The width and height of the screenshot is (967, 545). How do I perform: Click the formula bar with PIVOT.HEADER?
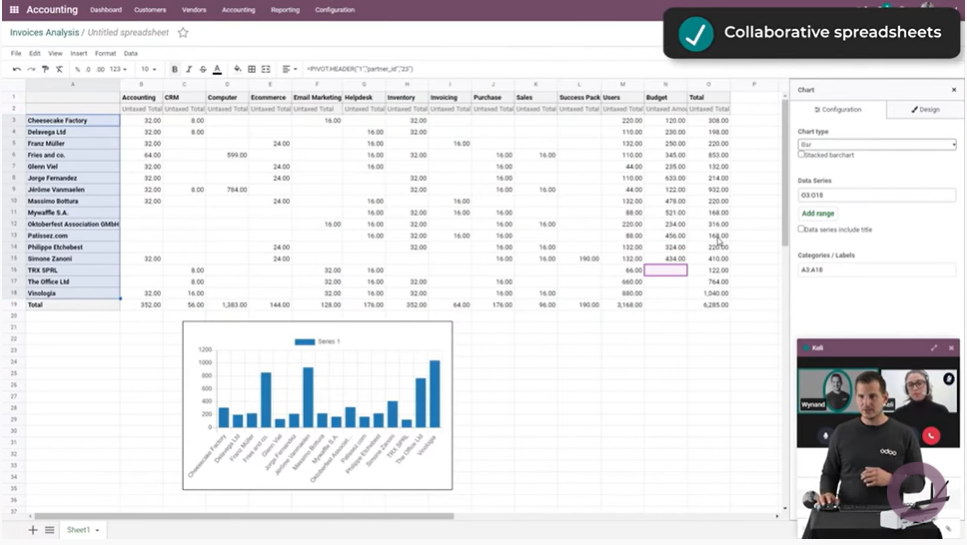(543, 69)
